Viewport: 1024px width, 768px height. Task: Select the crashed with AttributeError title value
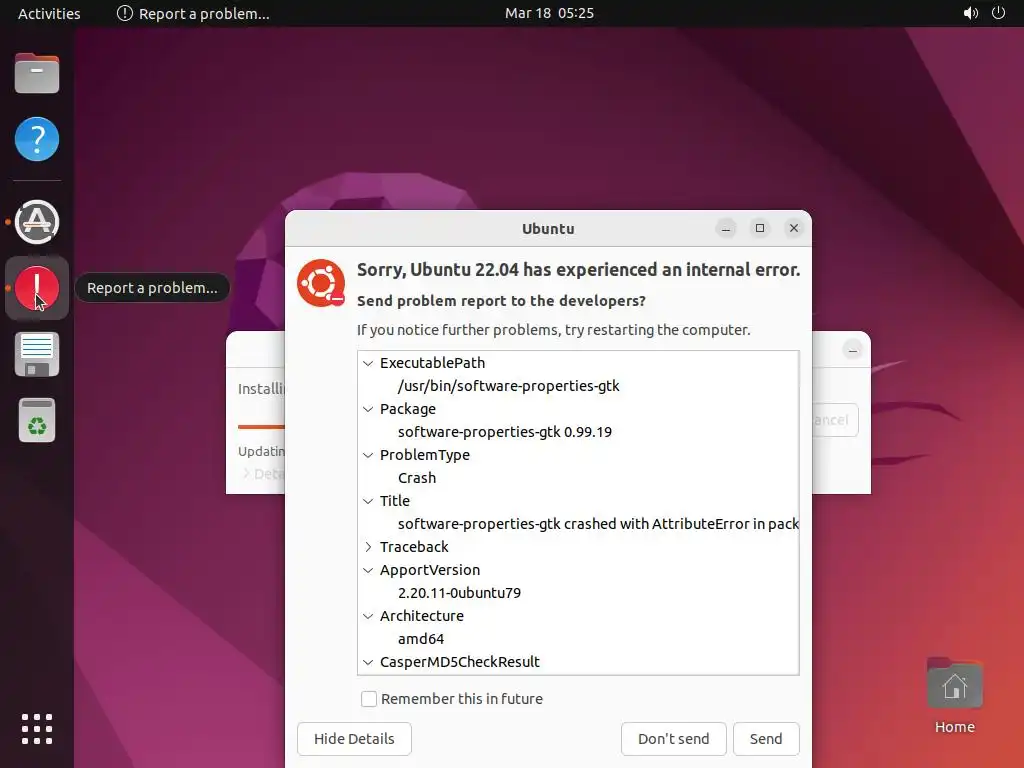(598, 524)
